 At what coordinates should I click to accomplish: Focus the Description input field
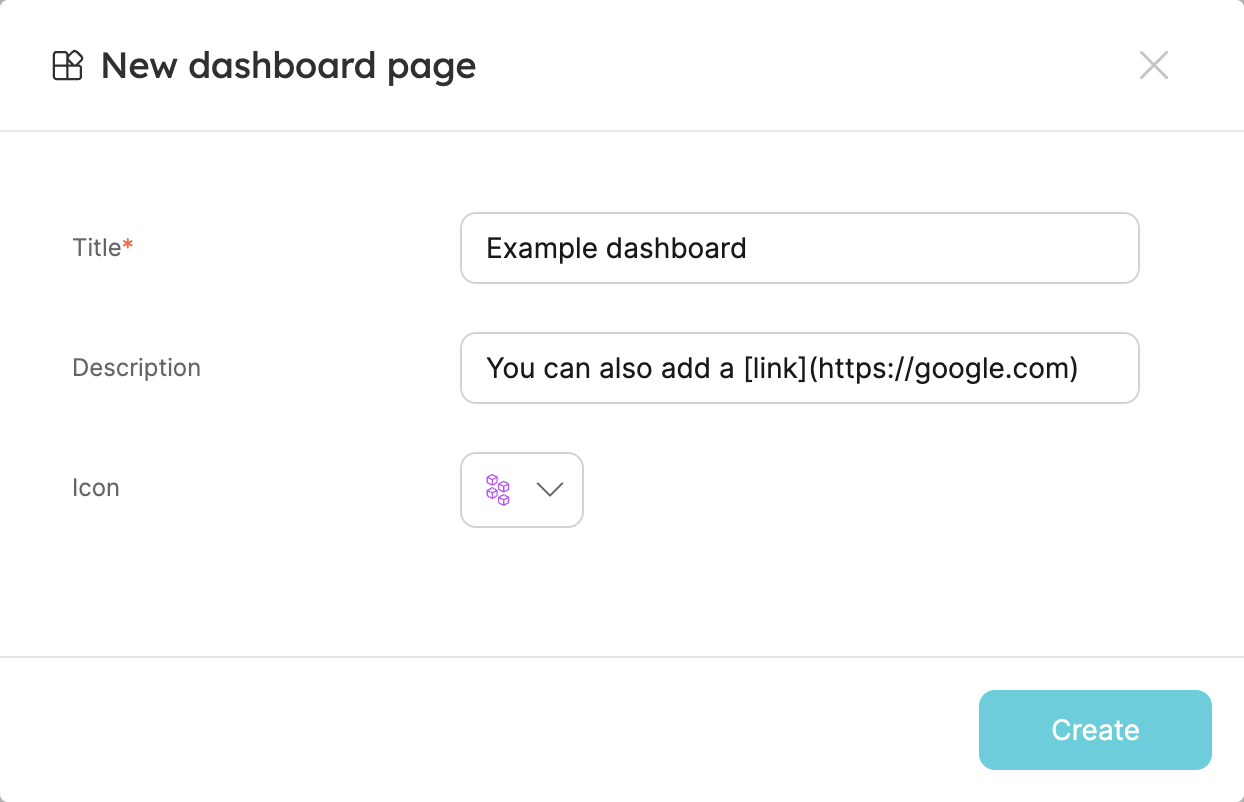(799, 368)
